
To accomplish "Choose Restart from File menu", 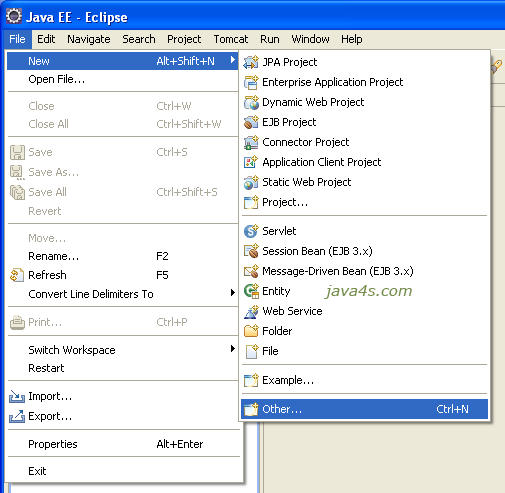I will (x=46, y=368).
